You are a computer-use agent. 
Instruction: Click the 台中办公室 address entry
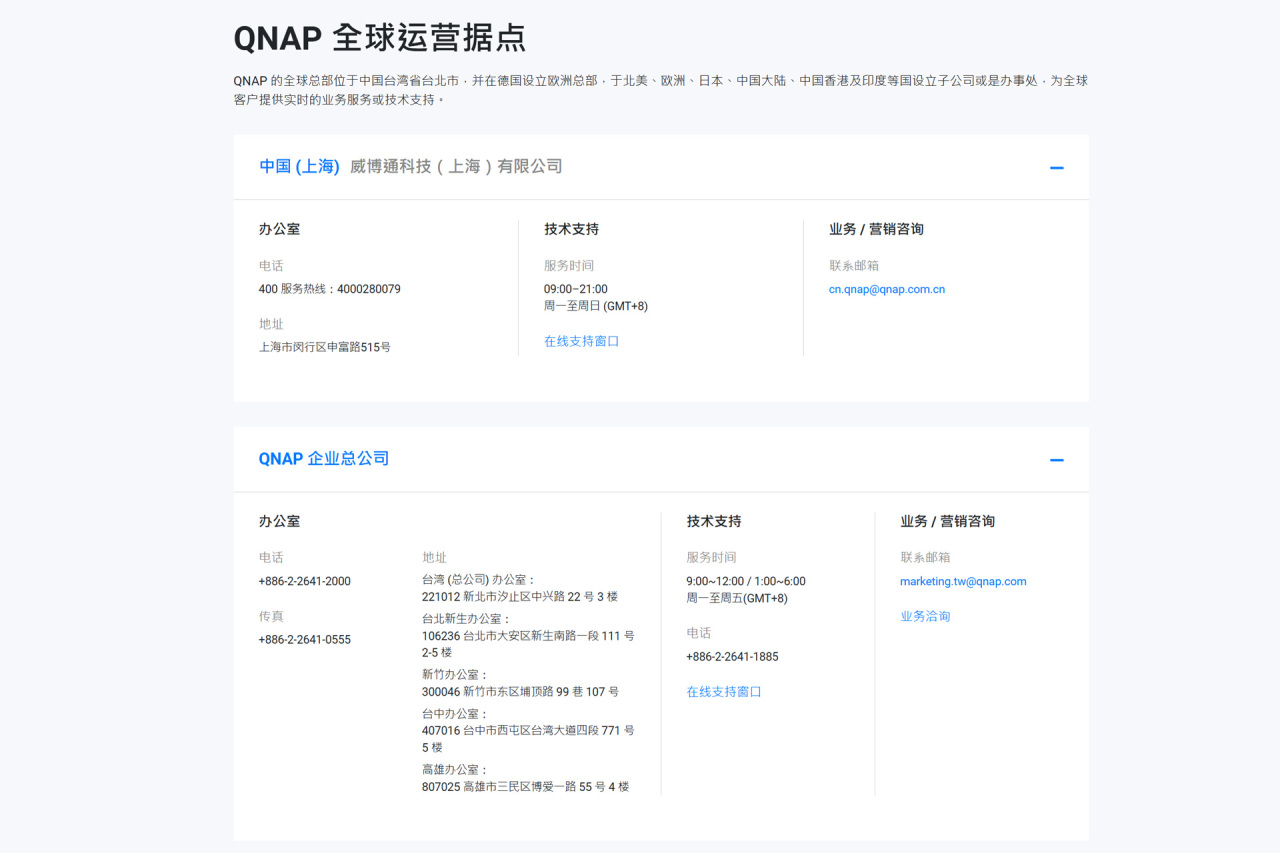(528, 730)
